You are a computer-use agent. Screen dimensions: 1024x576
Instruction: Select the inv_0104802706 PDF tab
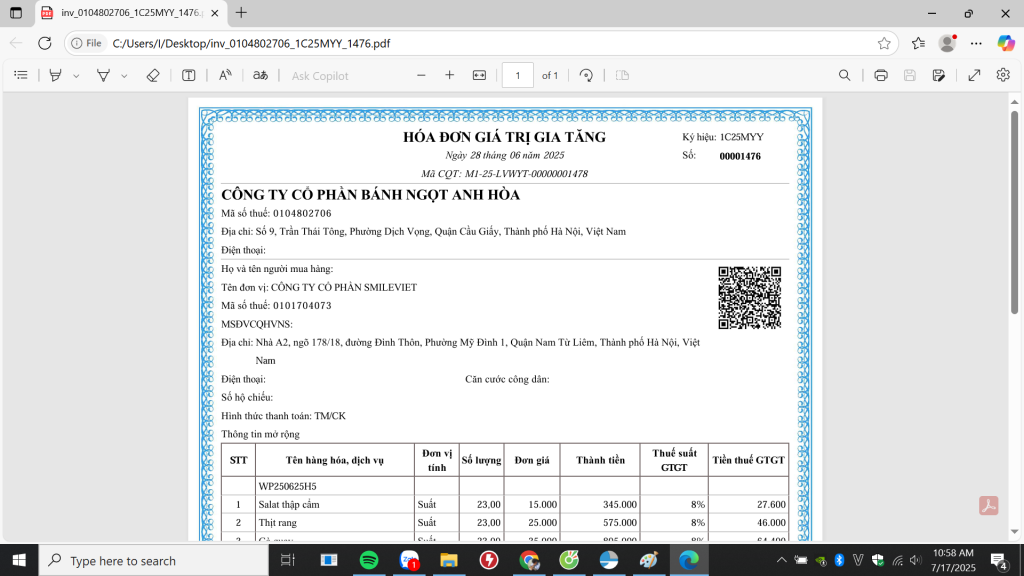(131, 13)
